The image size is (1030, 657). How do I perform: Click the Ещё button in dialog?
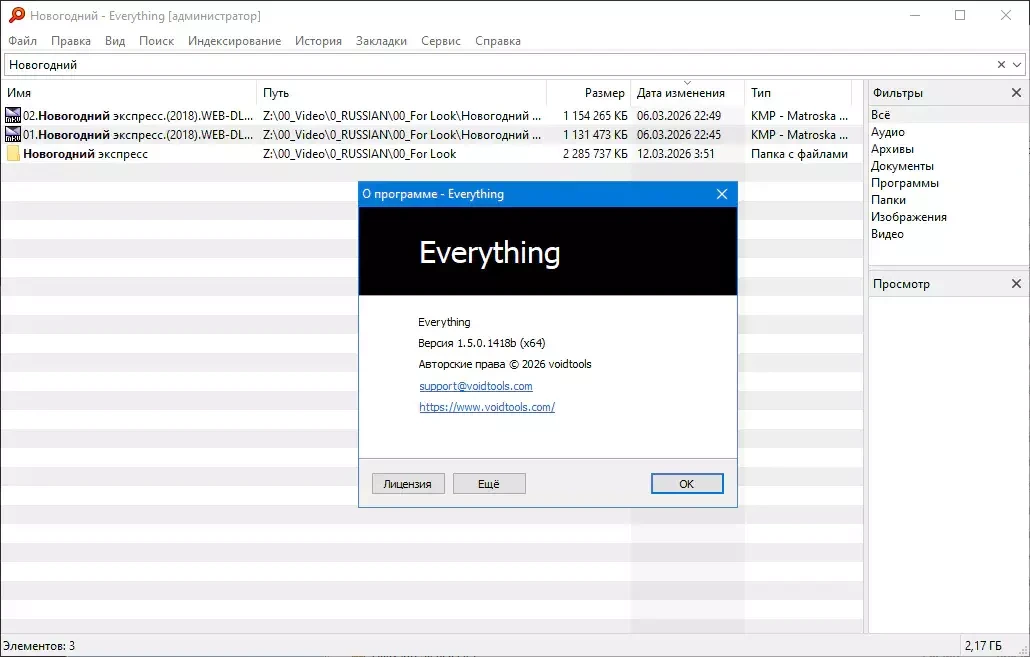pos(489,484)
